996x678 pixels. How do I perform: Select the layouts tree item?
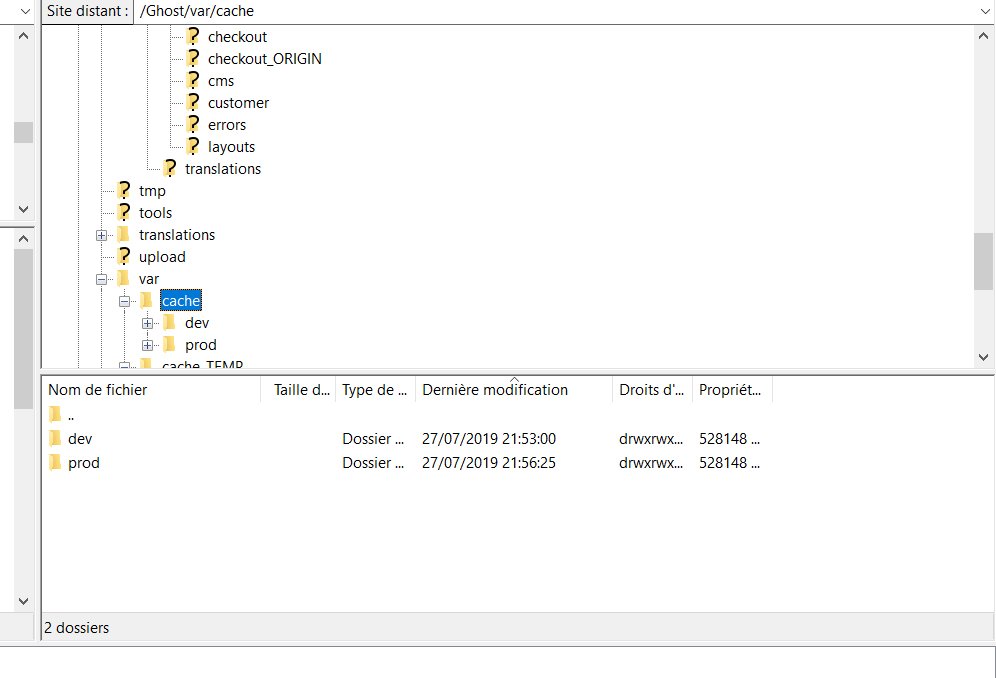tap(231, 147)
